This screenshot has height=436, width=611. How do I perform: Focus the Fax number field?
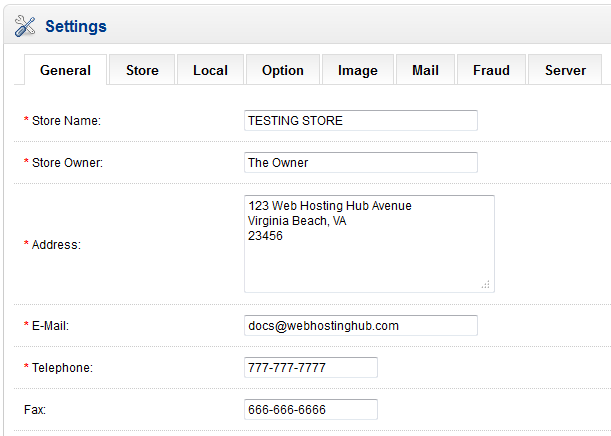(x=310, y=410)
